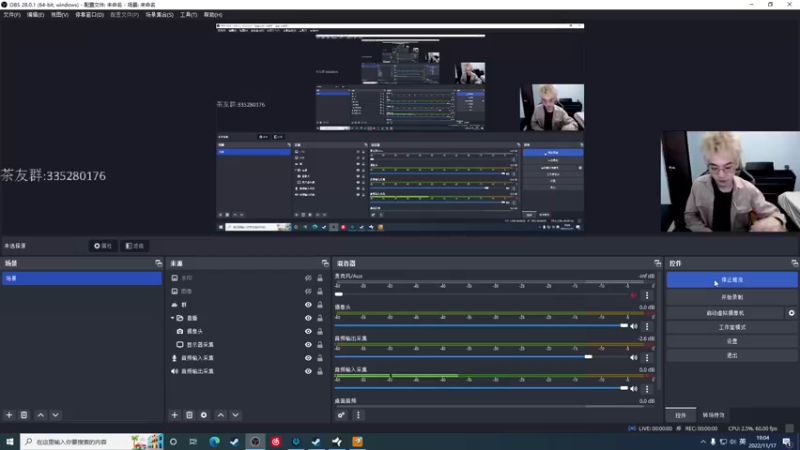Screen dimensions: 800x450
Task: Open options menu for 音频输出采集 mixer channel
Action: pyautogui.click(x=647, y=357)
